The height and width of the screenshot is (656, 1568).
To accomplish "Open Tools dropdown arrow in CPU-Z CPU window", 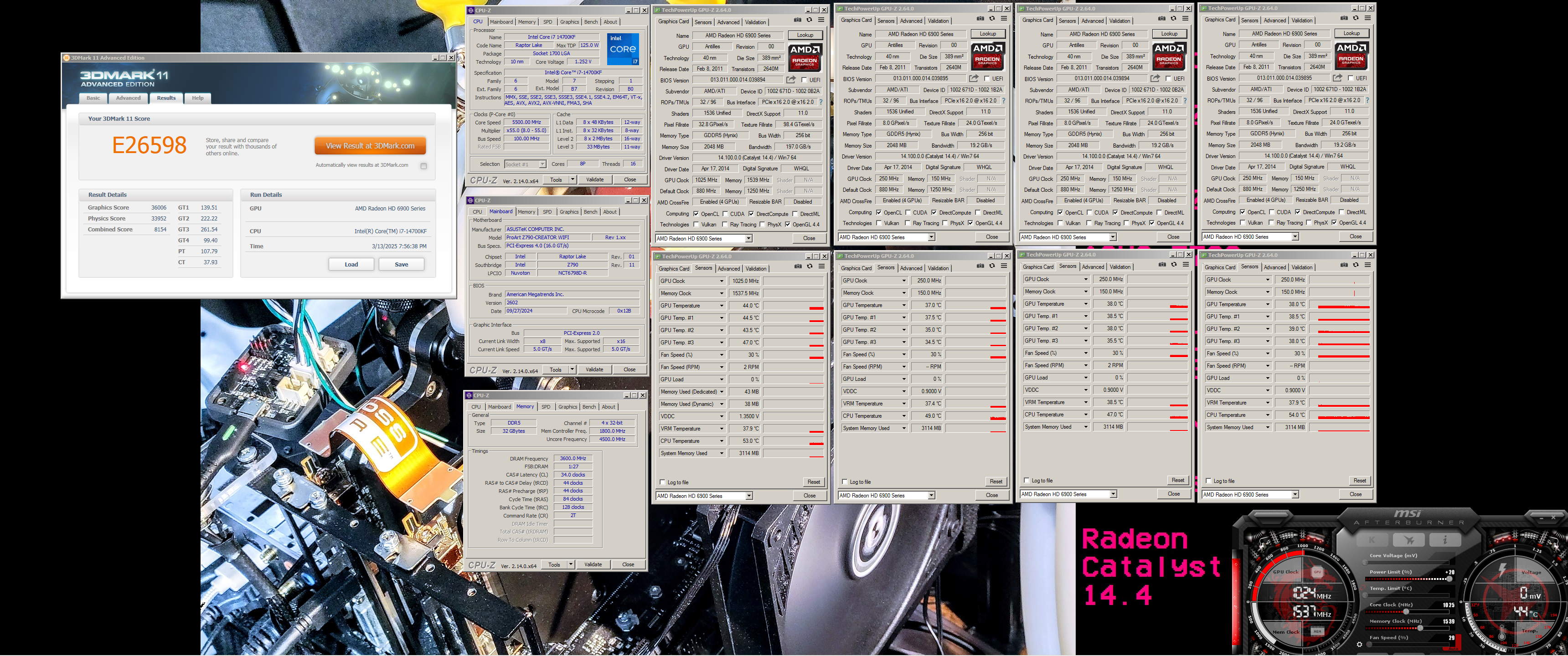I will 573,179.
